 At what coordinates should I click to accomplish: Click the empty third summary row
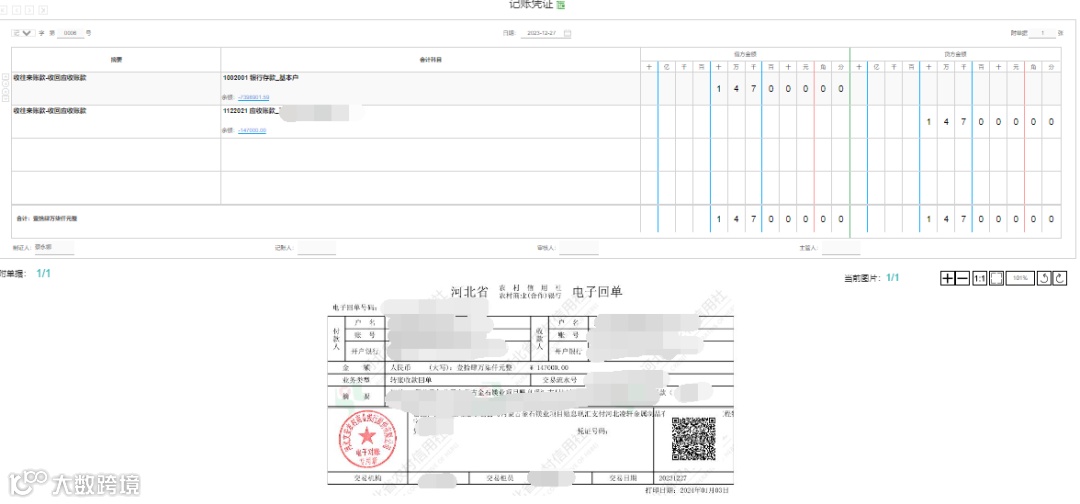(116, 155)
